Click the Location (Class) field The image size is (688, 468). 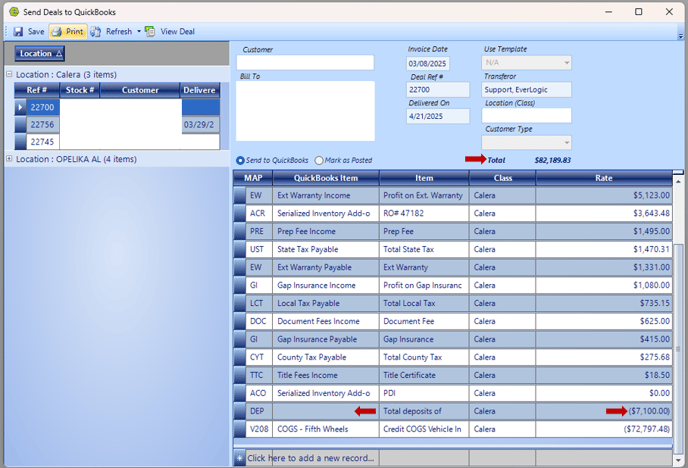tap(527, 116)
